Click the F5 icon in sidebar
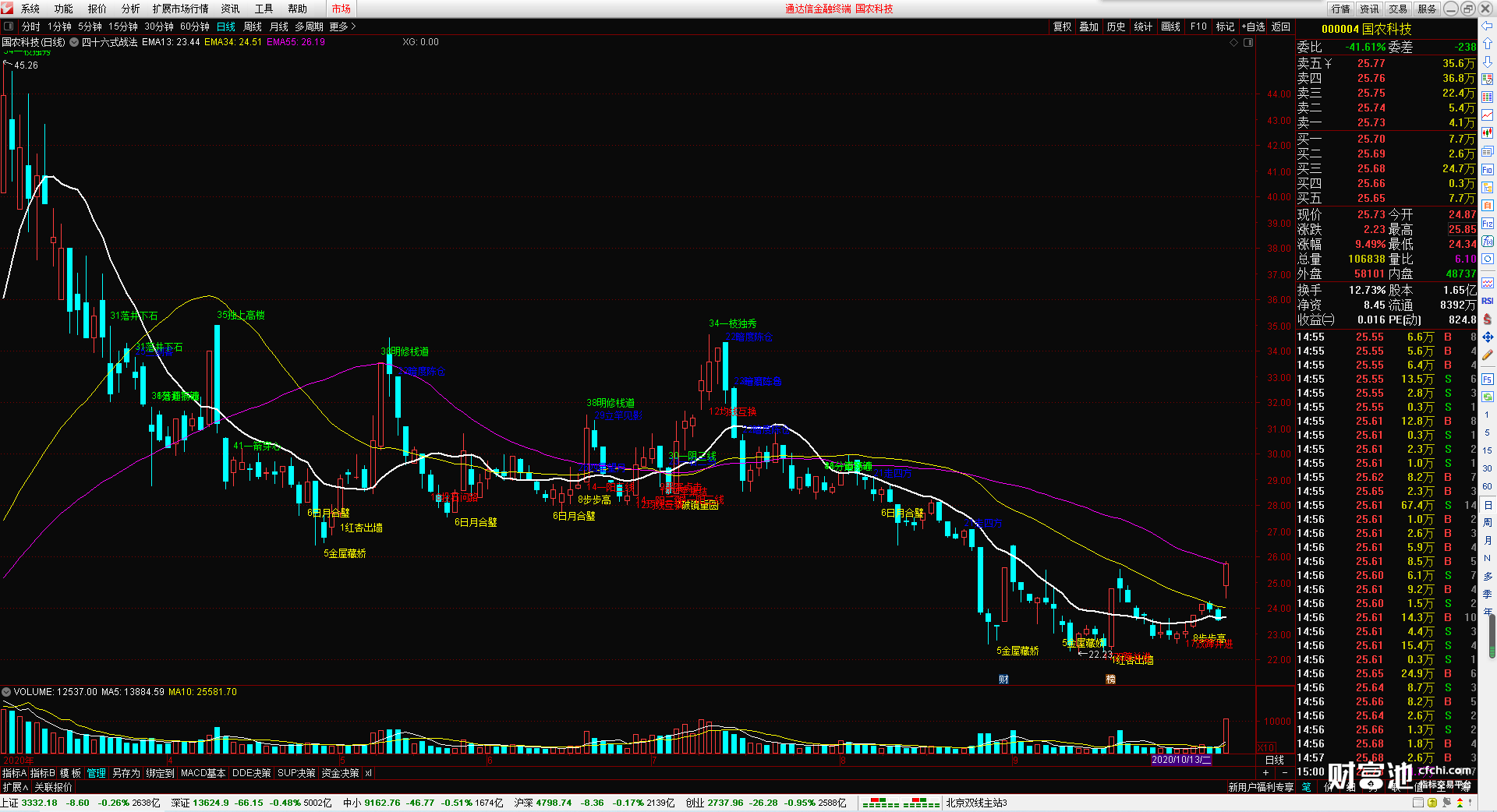1497x812 pixels. click(x=1488, y=380)
